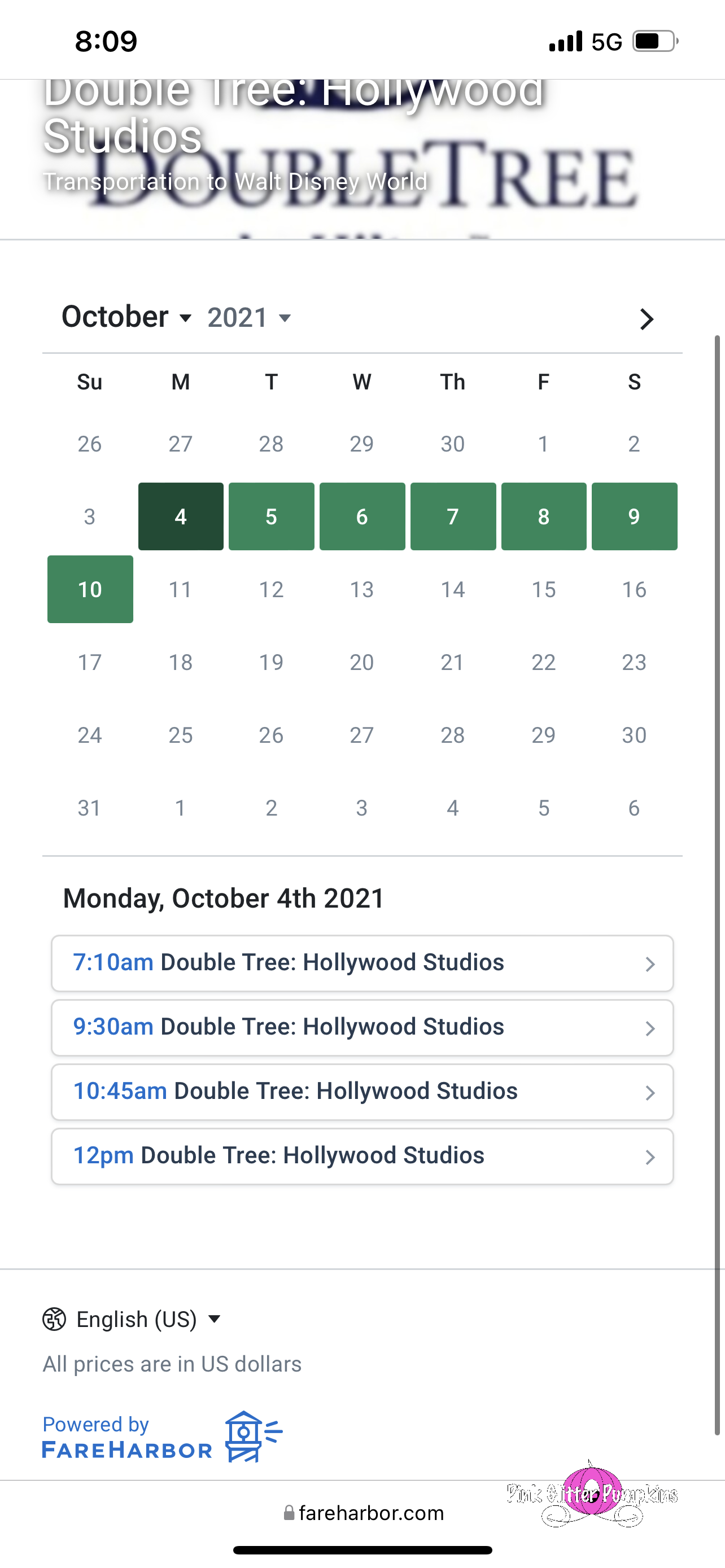Select October 9 on the calendar
725x1568 pixels.
coord(634,516)
